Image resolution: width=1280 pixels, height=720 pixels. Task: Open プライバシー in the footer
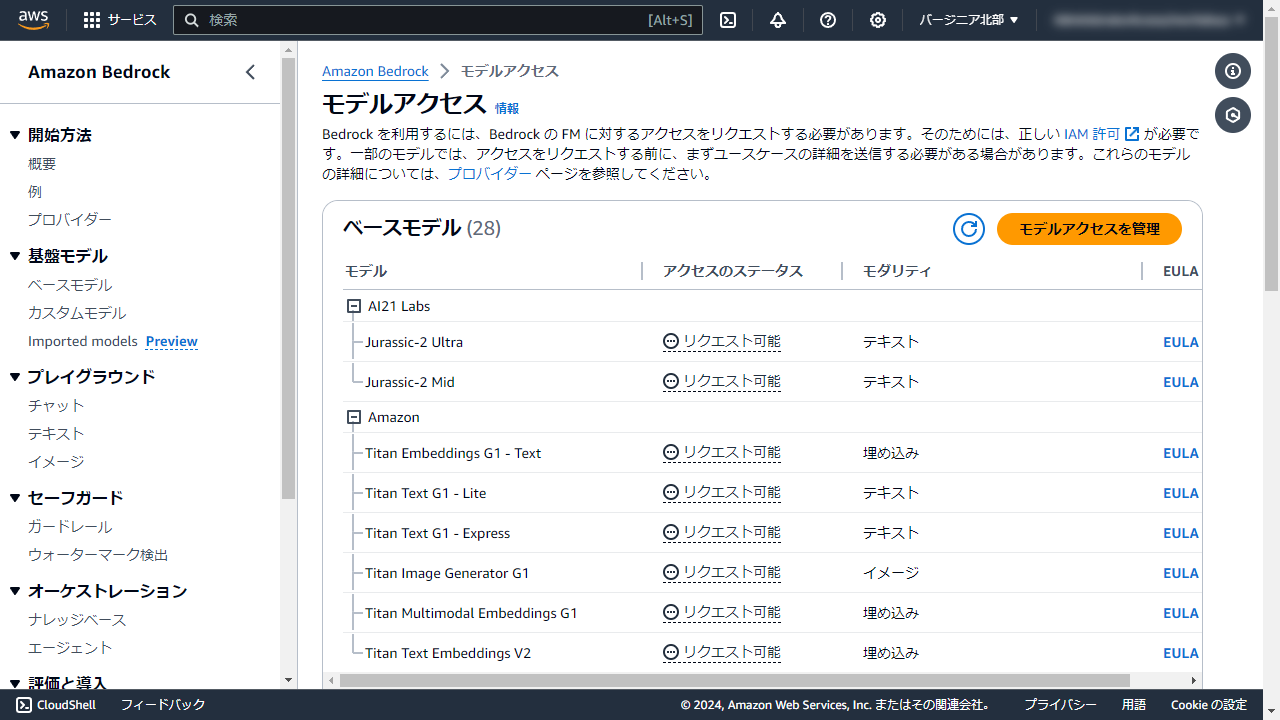[x=1060, y=705]
